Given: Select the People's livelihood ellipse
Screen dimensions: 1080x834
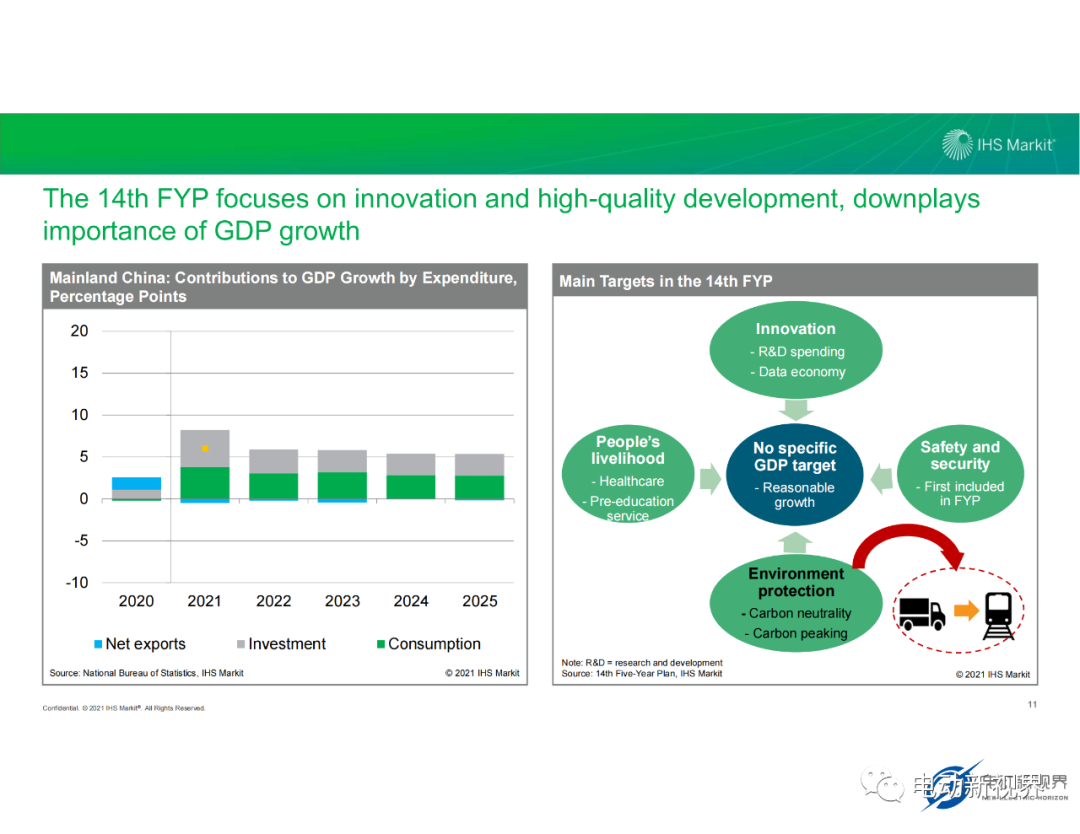Looking at the screenshot, I should tap(627, 474).
